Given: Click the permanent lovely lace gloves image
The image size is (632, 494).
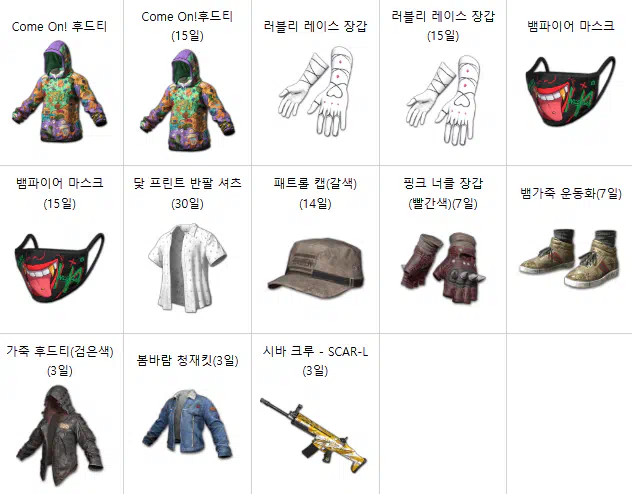Looking at the screenshot, I should pyautogui.click(x=315, y=91).
